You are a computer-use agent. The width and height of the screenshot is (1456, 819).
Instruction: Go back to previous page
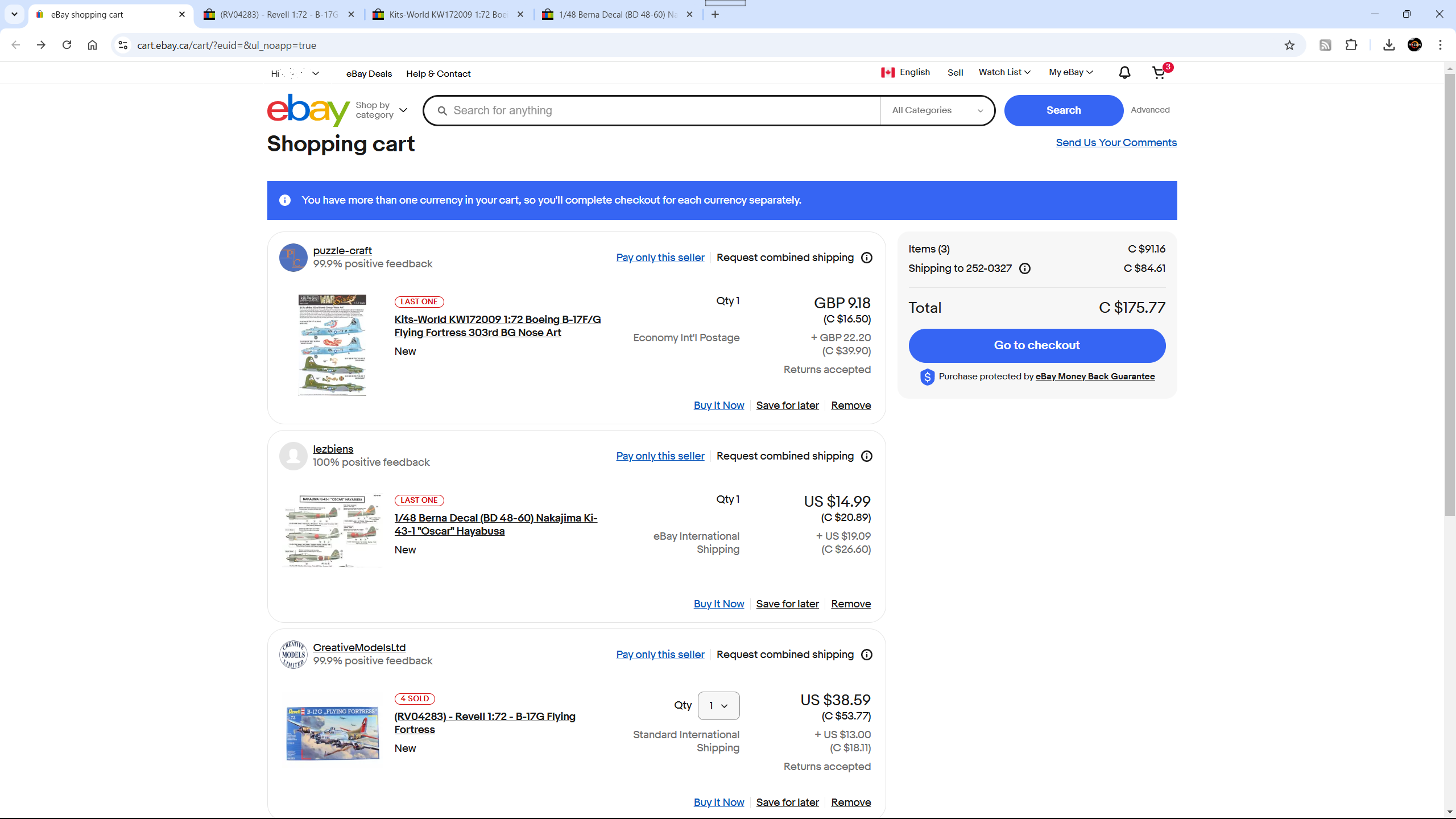[15, 45]
